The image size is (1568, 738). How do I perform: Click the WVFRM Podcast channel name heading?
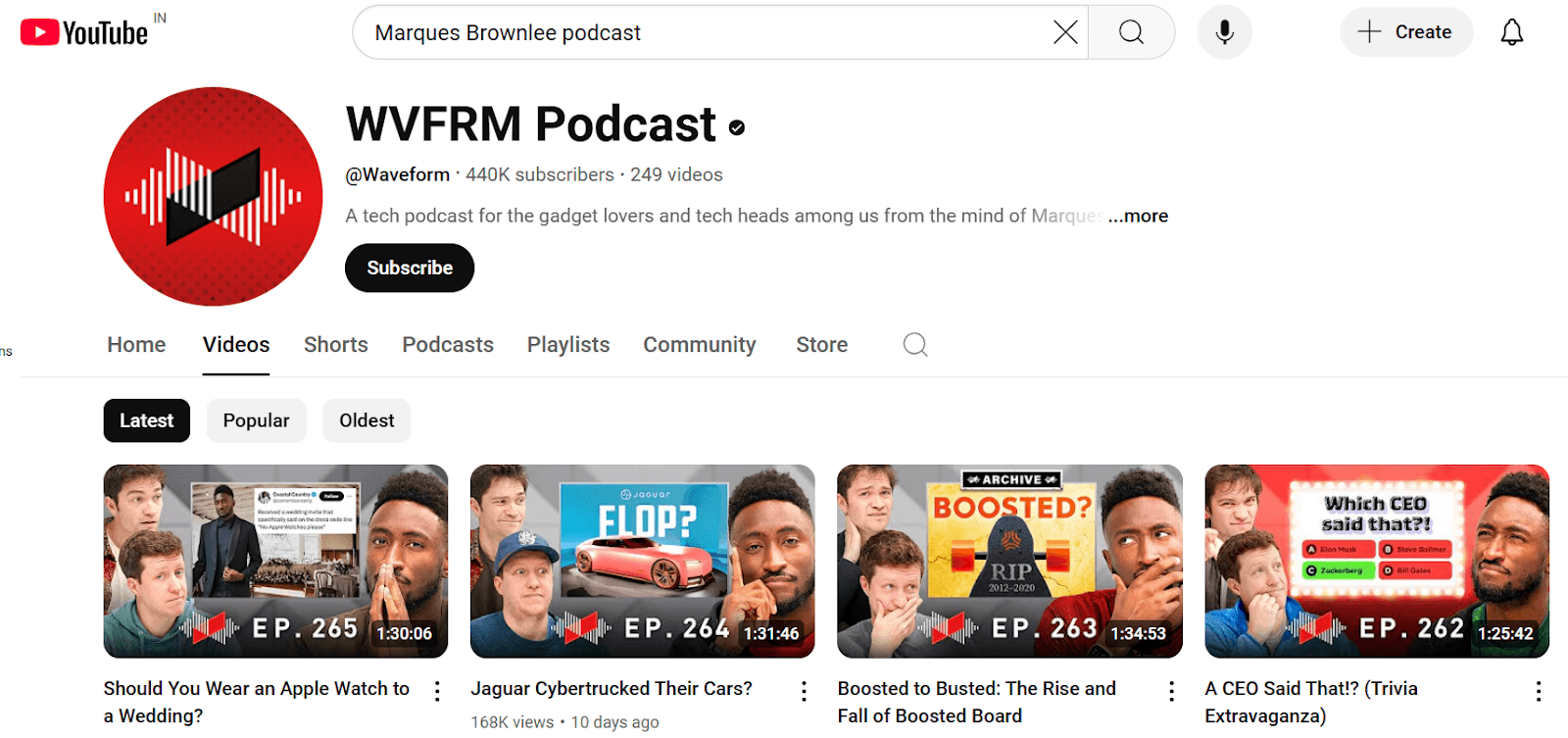tap(531, 124)
